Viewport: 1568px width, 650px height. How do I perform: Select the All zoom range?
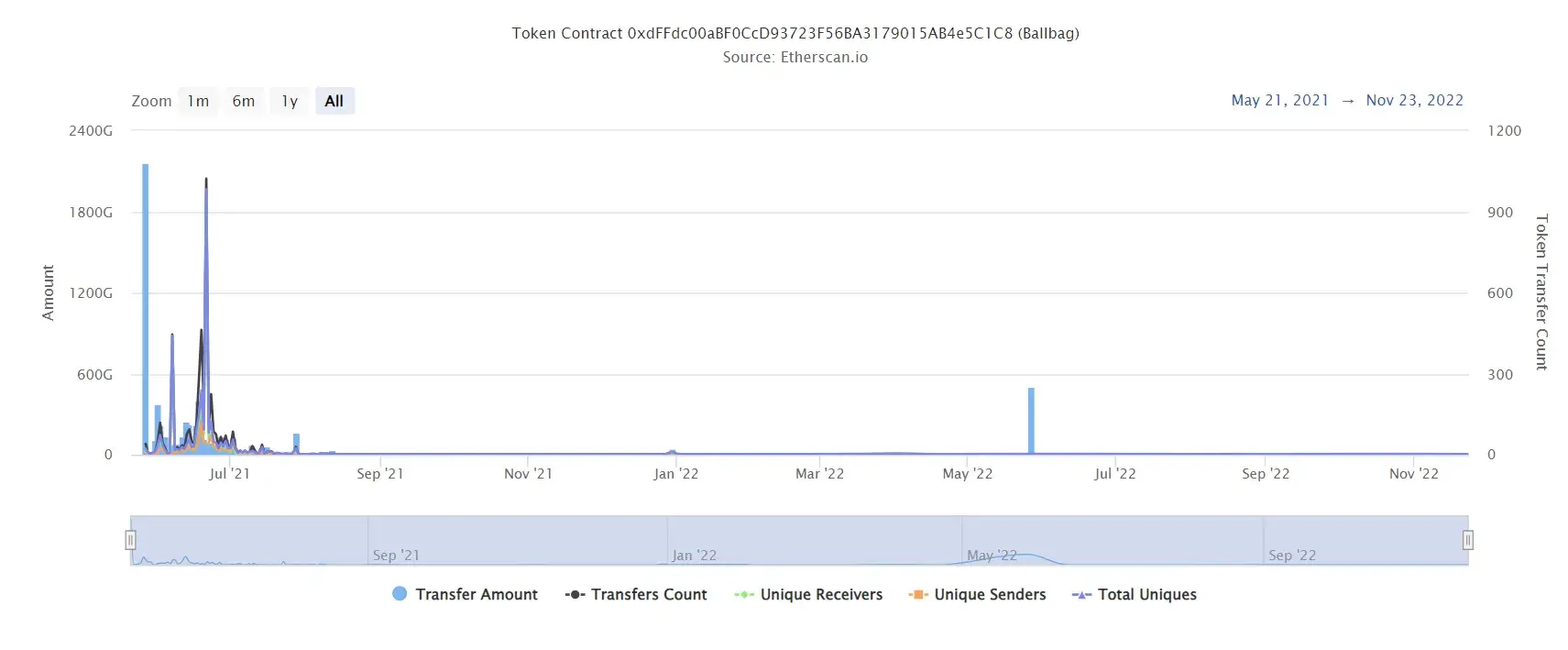pos(334,101)
